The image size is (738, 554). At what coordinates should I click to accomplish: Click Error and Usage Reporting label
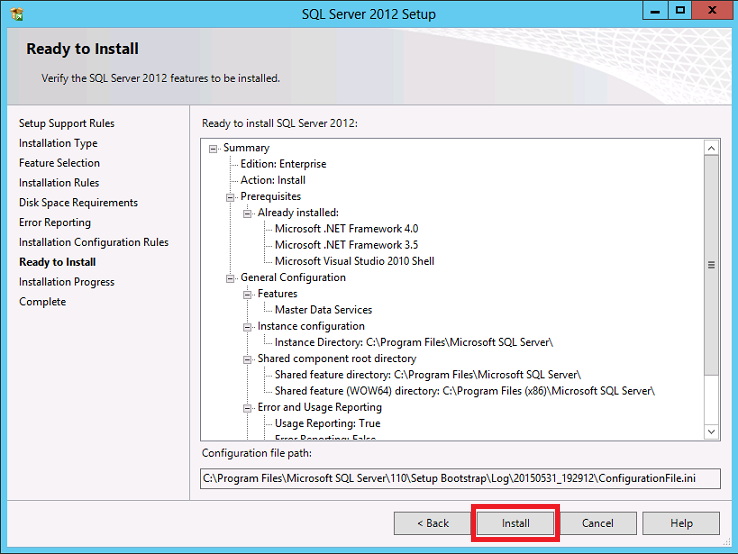coord(320,407)
